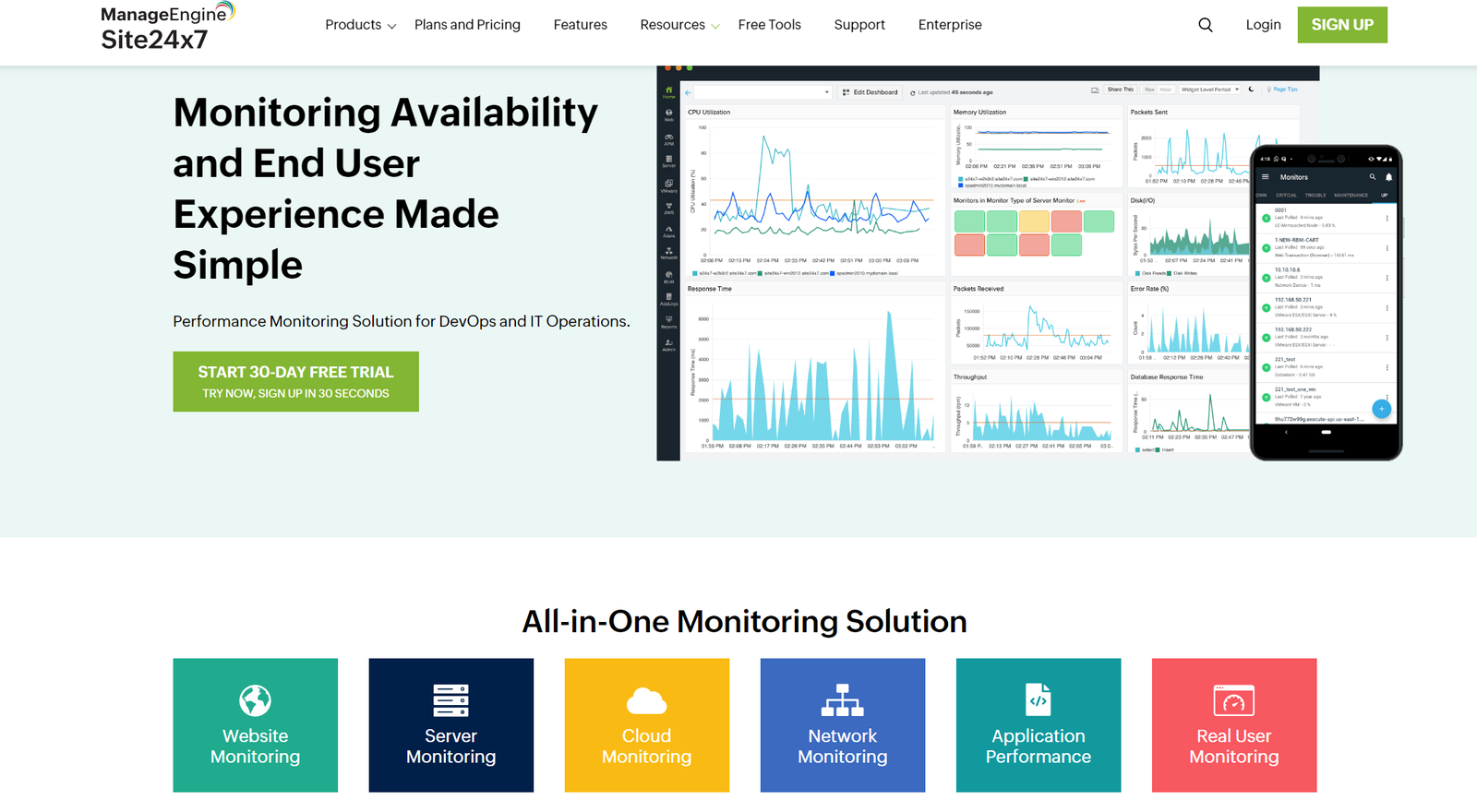Go to Free Tools menu item
The image size is (1477, 812).
point(769,25)
